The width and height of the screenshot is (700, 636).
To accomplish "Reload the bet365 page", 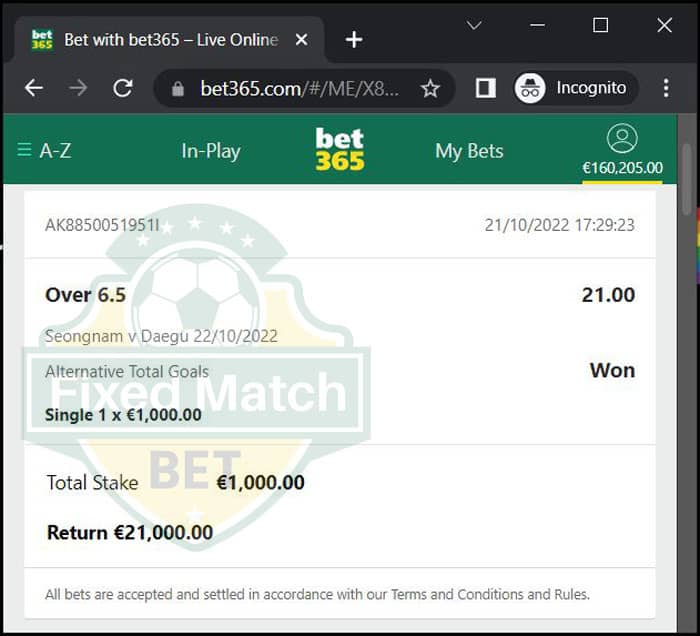I will point(123,88).
